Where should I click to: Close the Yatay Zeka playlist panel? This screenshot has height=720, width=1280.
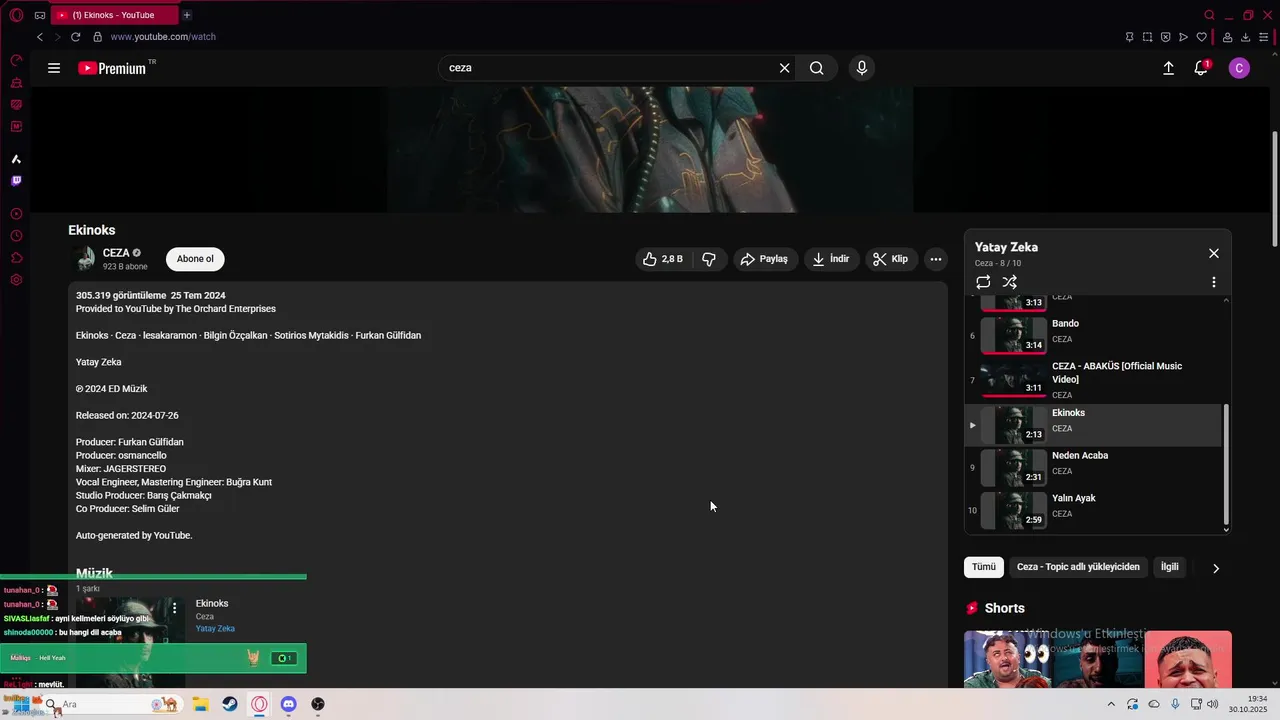click(x=1214, y=253)
